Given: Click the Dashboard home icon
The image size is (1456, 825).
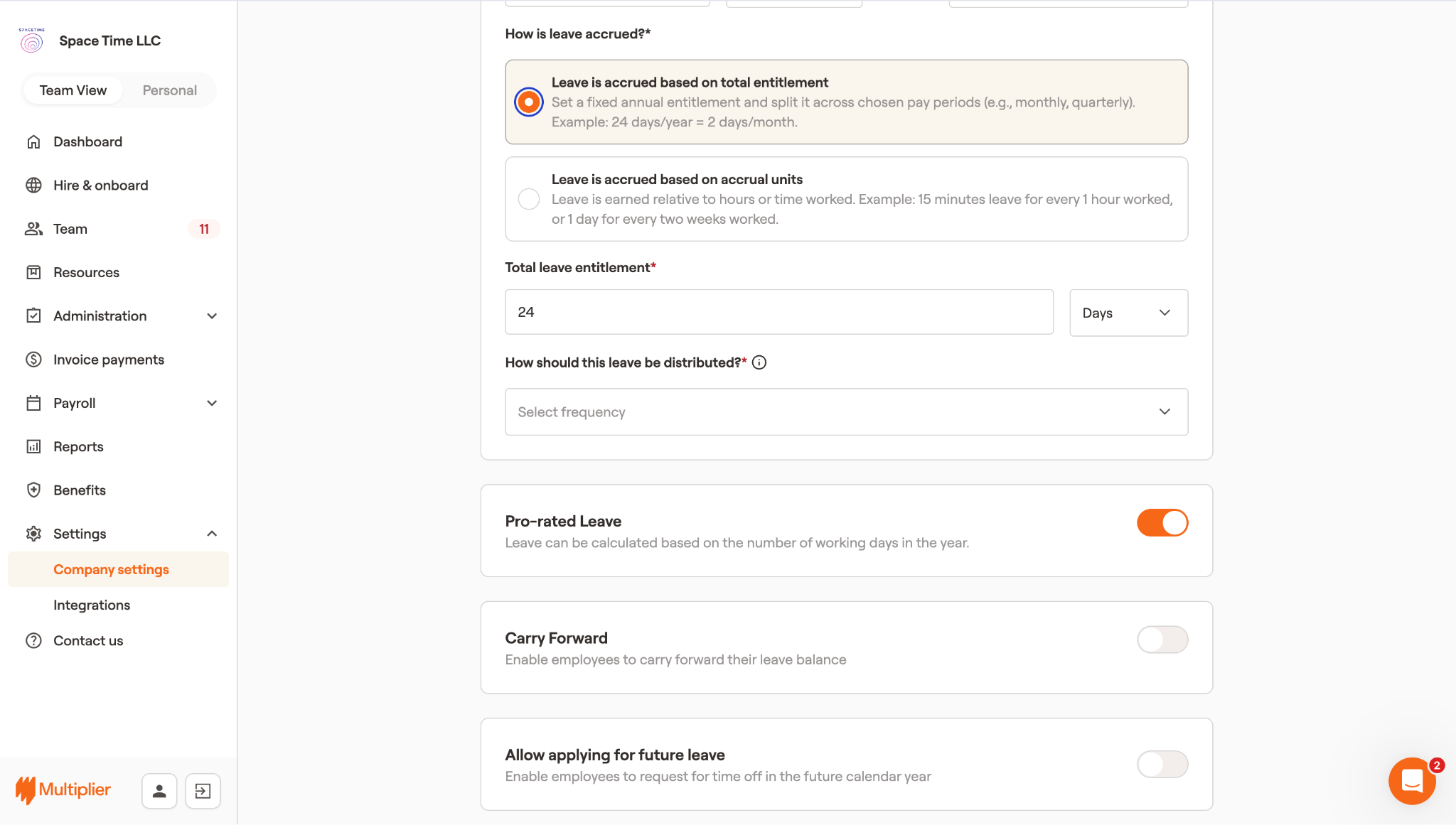Looking at the screenshot, I should pos(33,141).
